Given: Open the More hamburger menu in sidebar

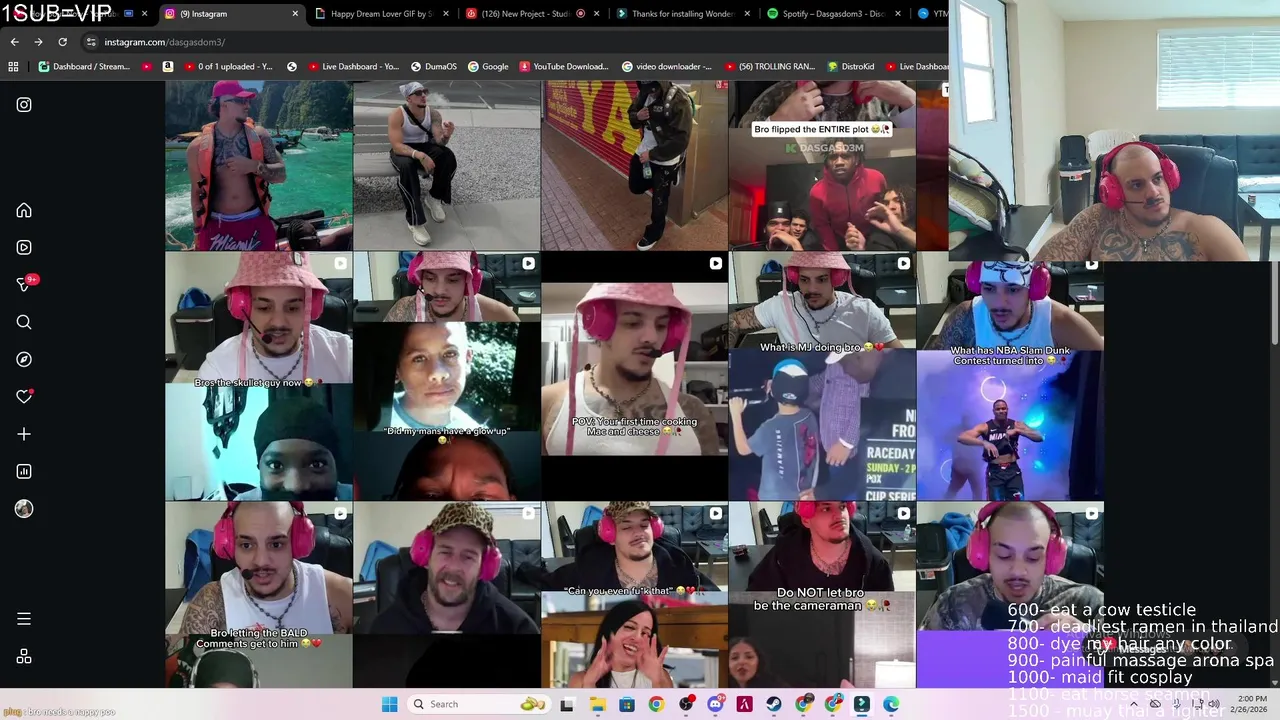Looking at the screenshot, I should pyautogui.click(x=24, y=619).
